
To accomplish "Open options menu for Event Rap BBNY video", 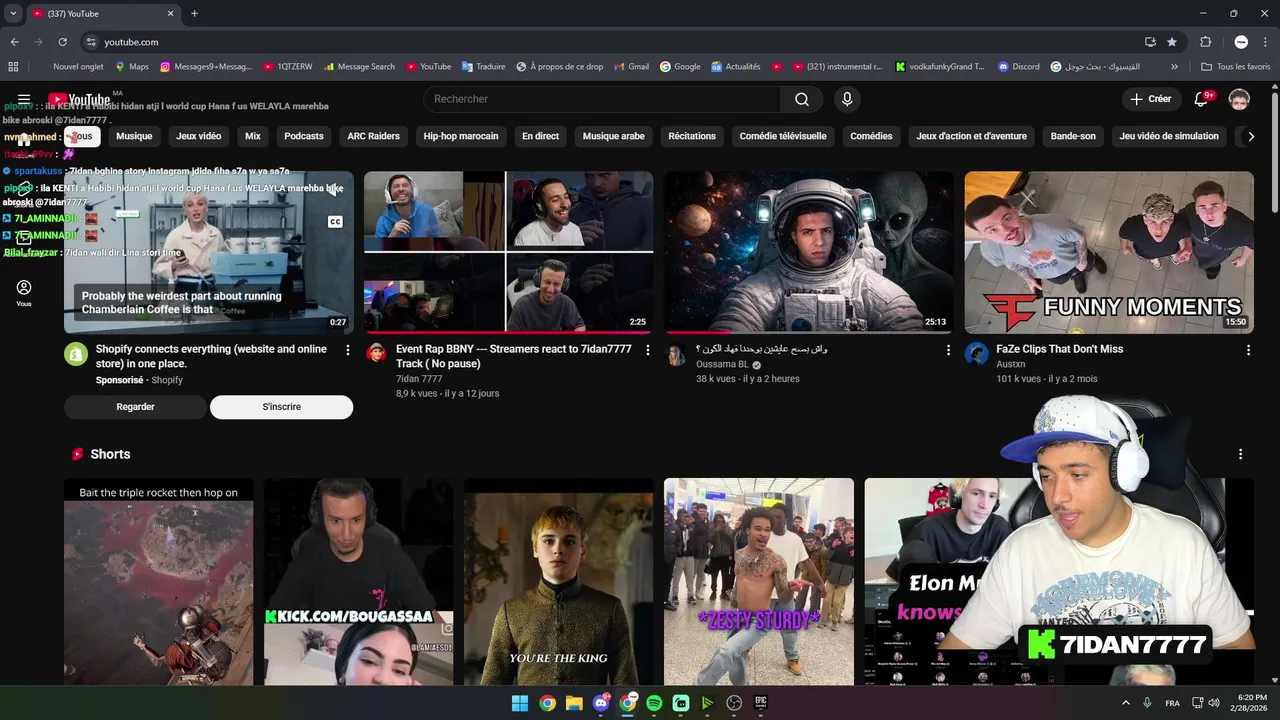I will click(x=648, y=350).
